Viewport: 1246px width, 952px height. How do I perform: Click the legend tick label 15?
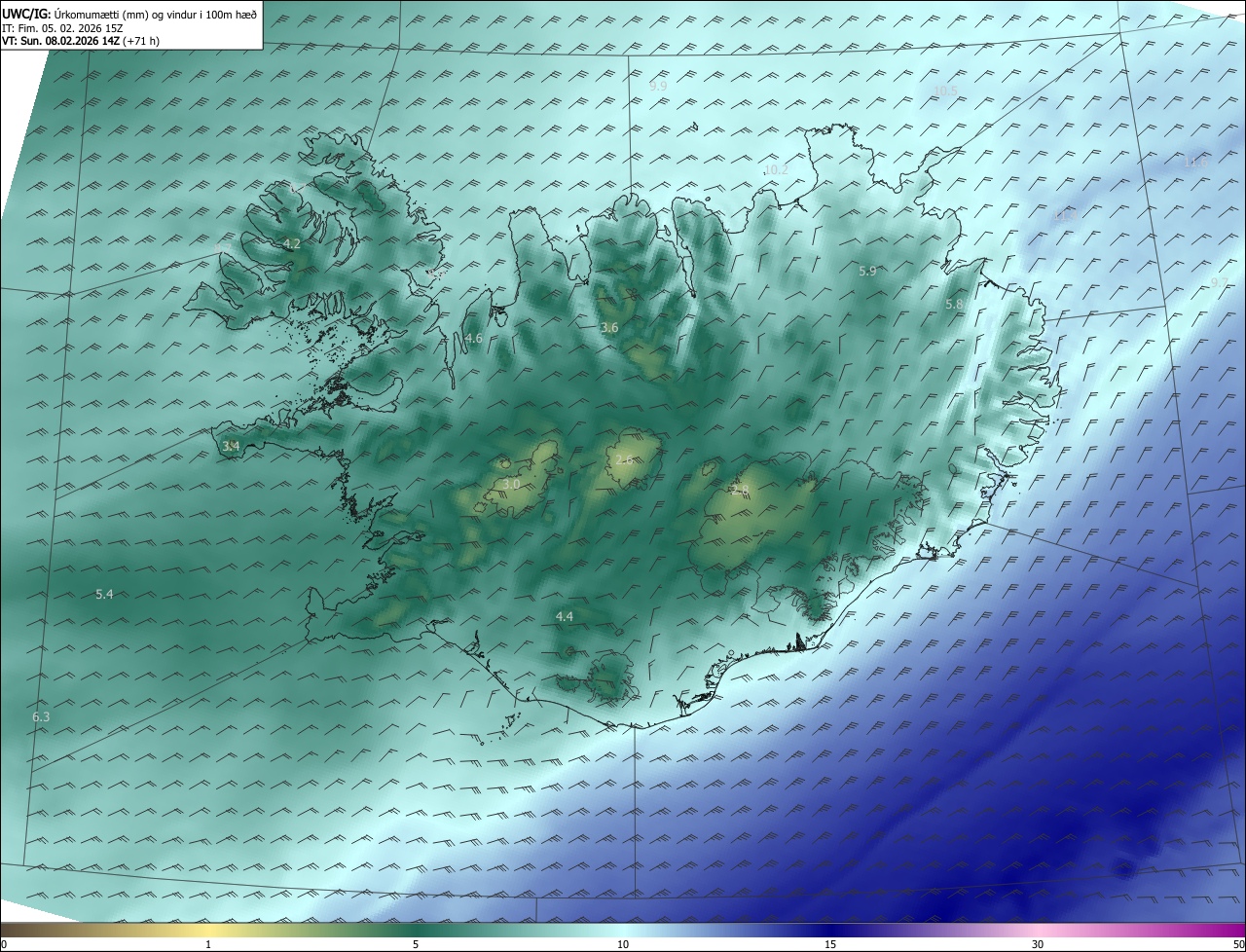(830, 944)
